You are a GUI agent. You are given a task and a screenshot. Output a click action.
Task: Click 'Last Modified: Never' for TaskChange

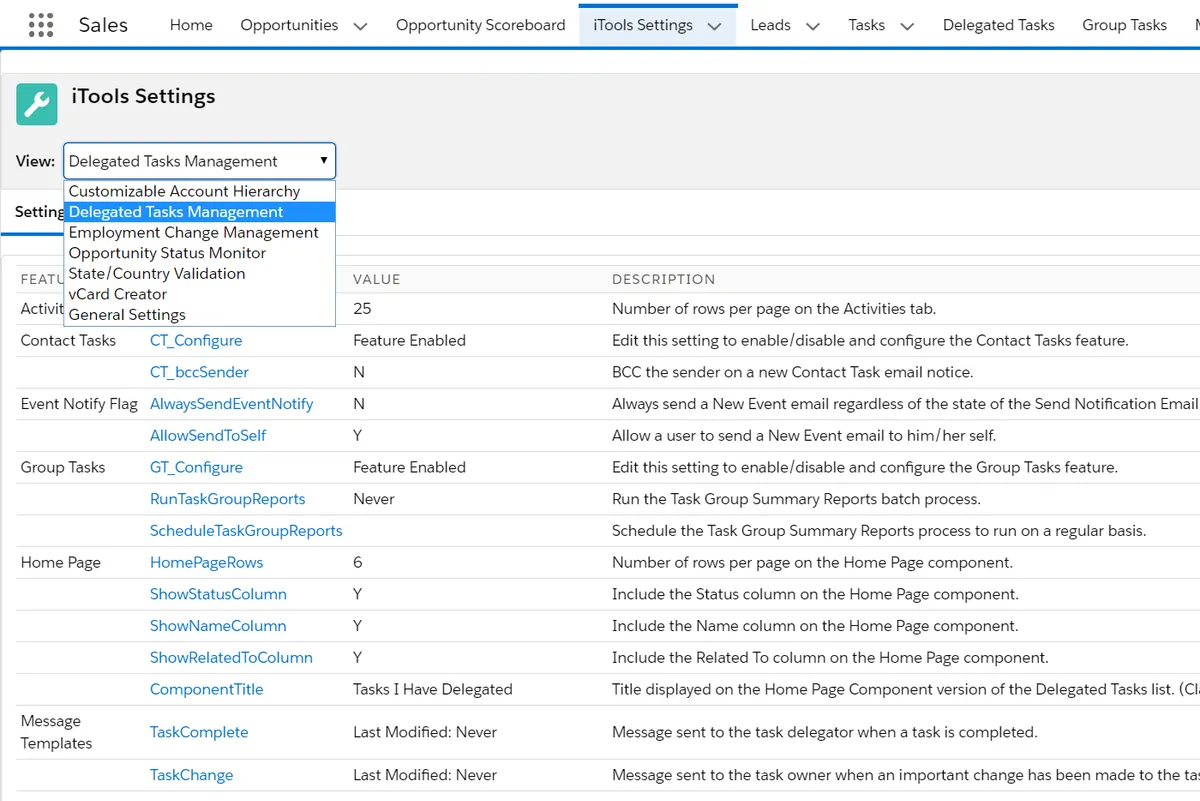[x=425, y=775]
